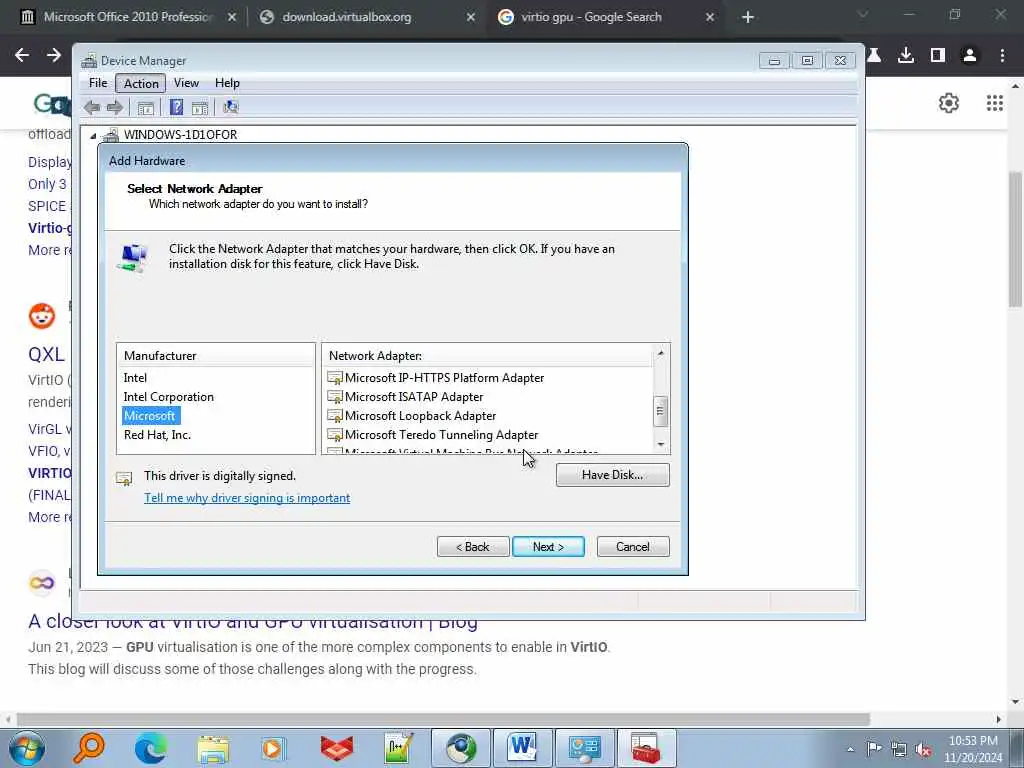
Task: Open the Windows Start button
Action: coord(27,748)
